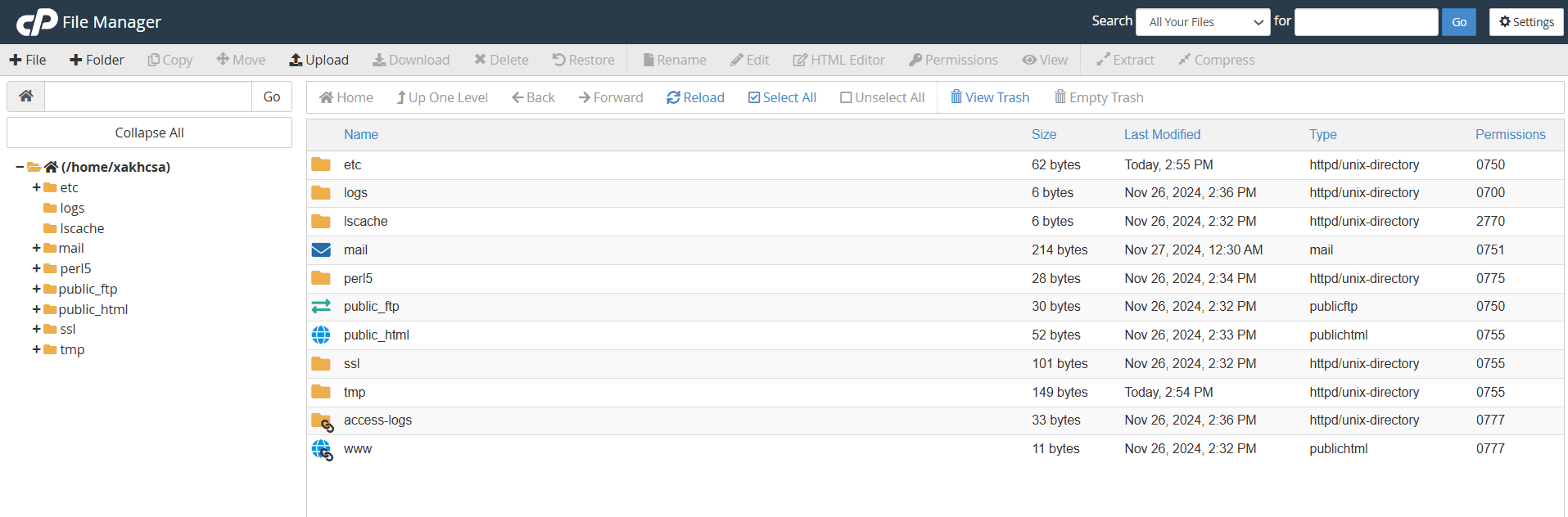
Task: Sort by Size column header
Action: [x=1044, y=134]
